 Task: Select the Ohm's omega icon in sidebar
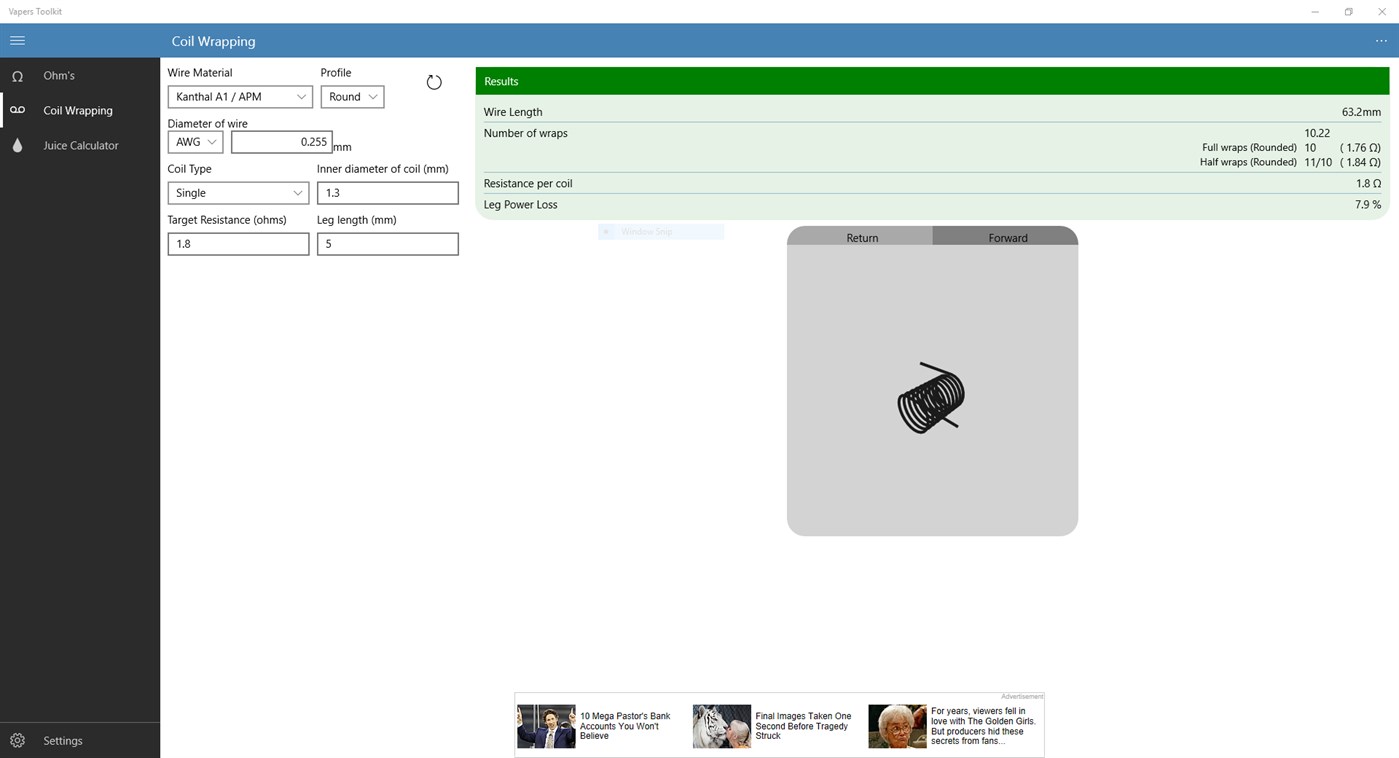tap(17, 75)
